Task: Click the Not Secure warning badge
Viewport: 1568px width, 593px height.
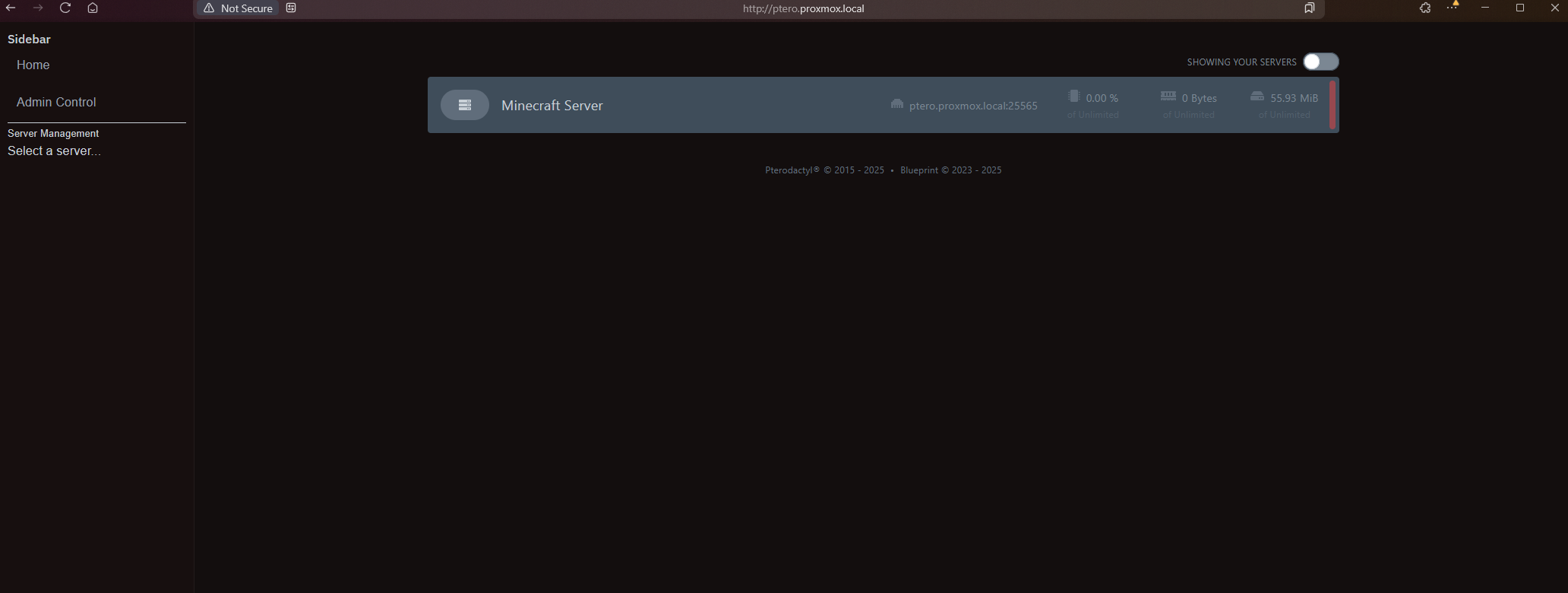Action: 238,8
